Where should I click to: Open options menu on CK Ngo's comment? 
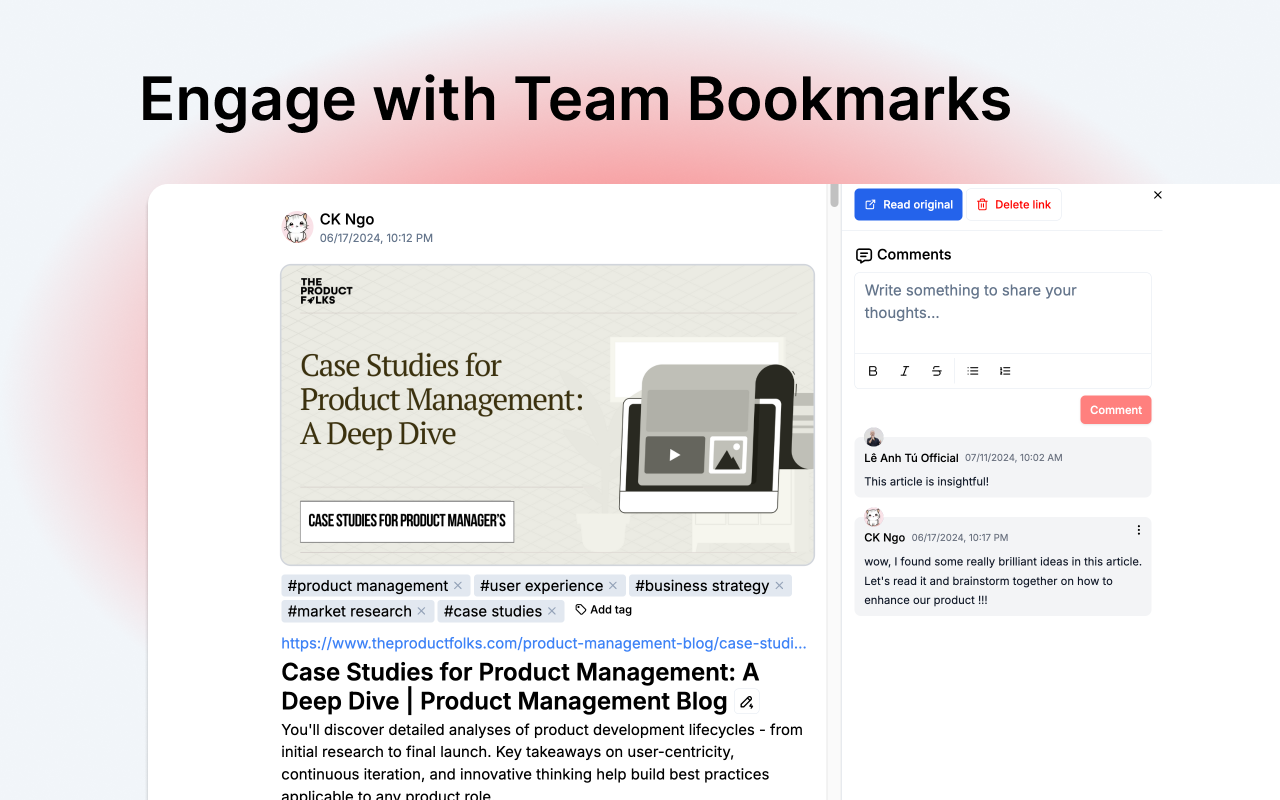pyautogui.click(x=1138, y=530)
